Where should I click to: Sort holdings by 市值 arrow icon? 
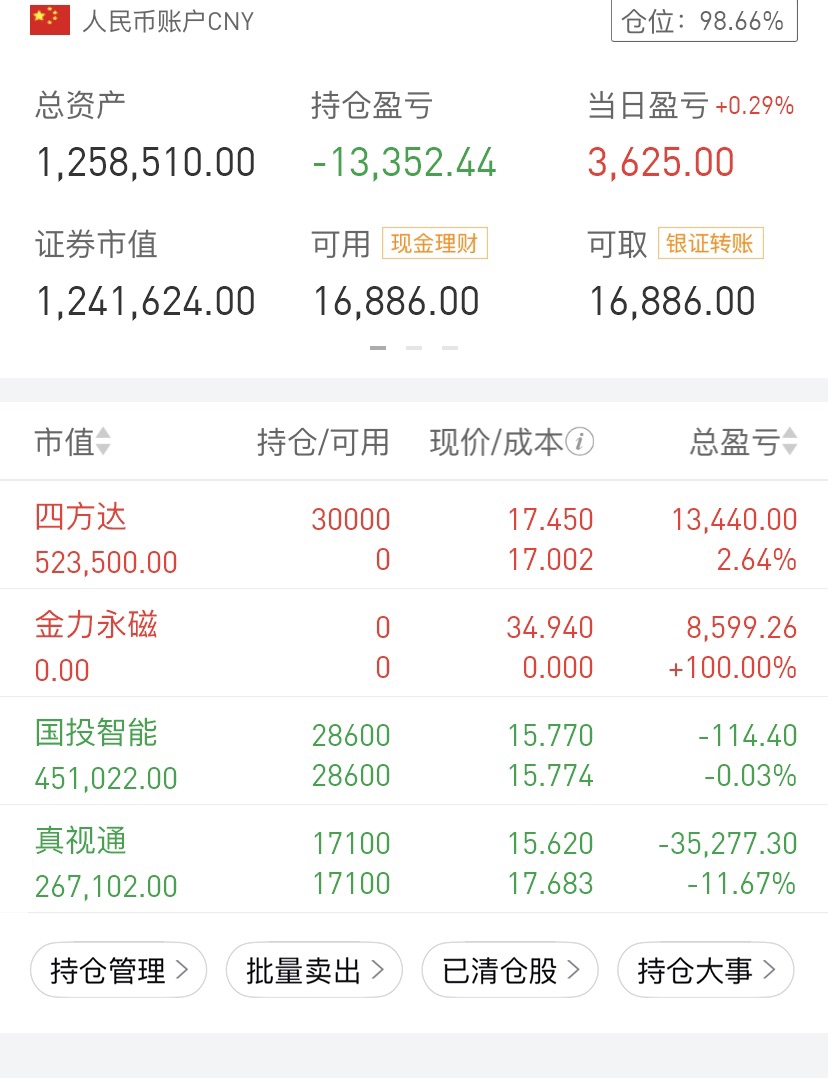click(x=104, y=442)
